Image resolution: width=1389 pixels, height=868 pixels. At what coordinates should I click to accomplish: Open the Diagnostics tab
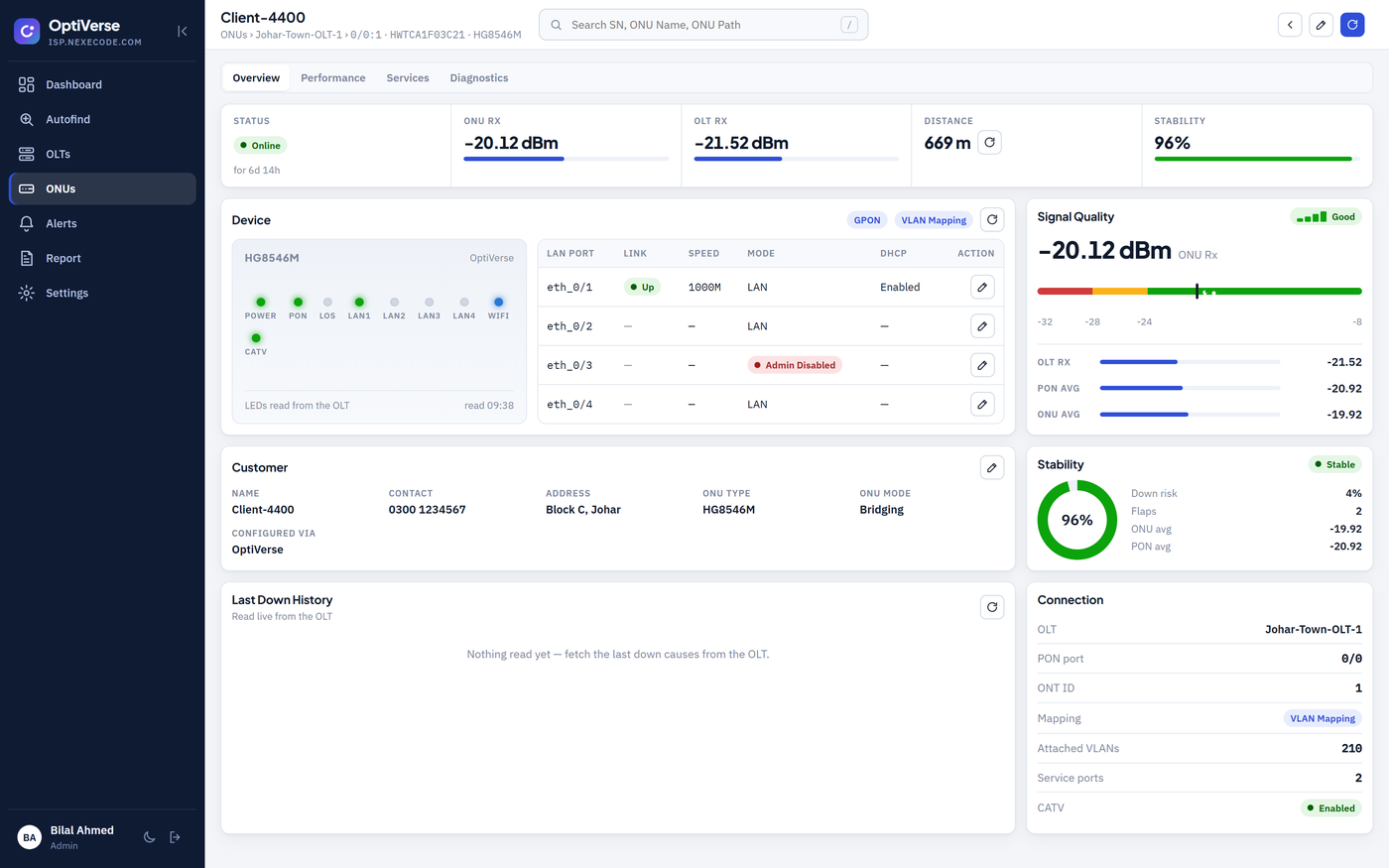pos(479,78)
